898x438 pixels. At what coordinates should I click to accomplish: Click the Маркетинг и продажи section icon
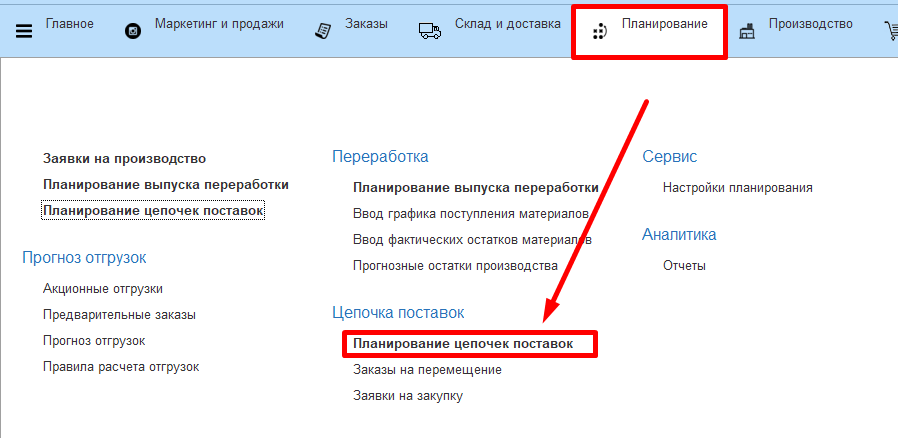(x=133, y=31)
